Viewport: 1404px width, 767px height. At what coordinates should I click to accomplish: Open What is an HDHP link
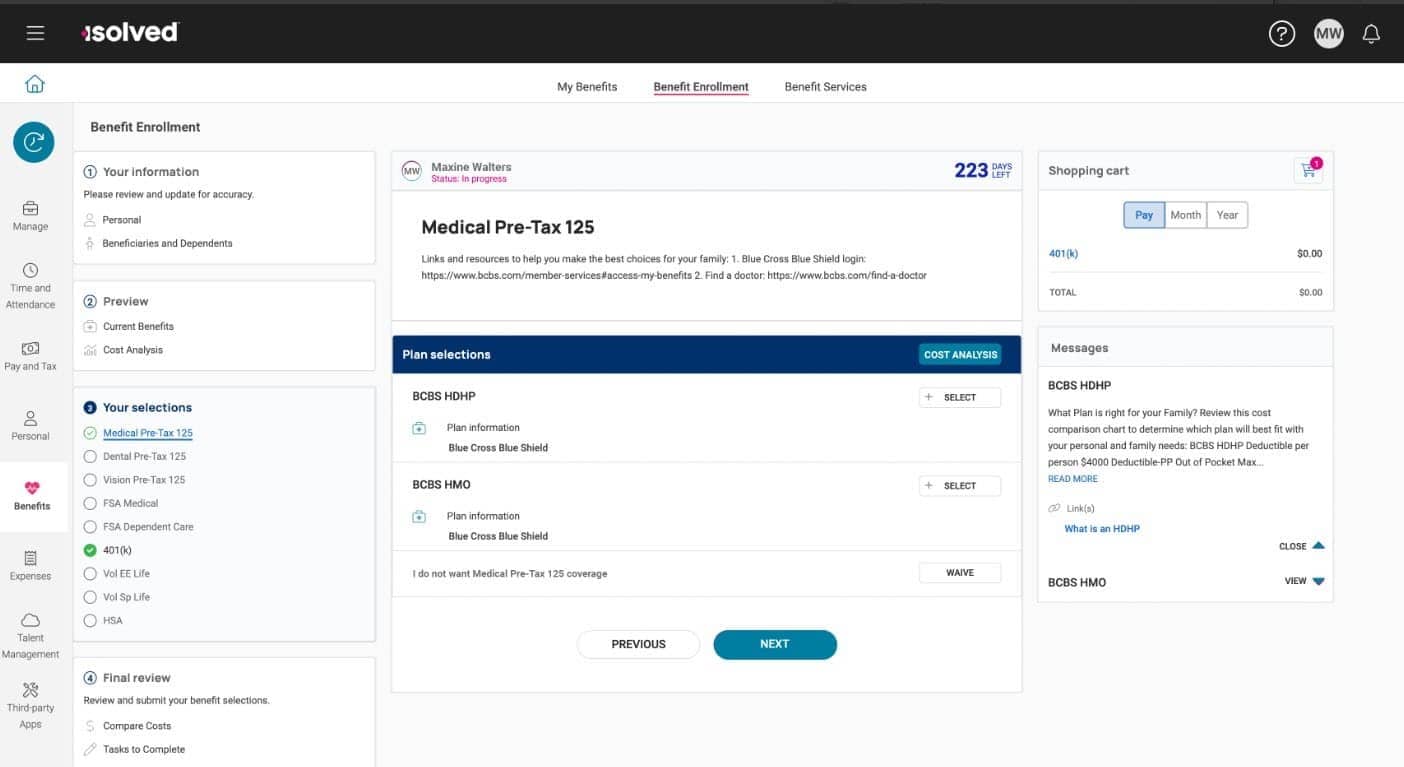pyautogui.click(x=1102, y=529)
